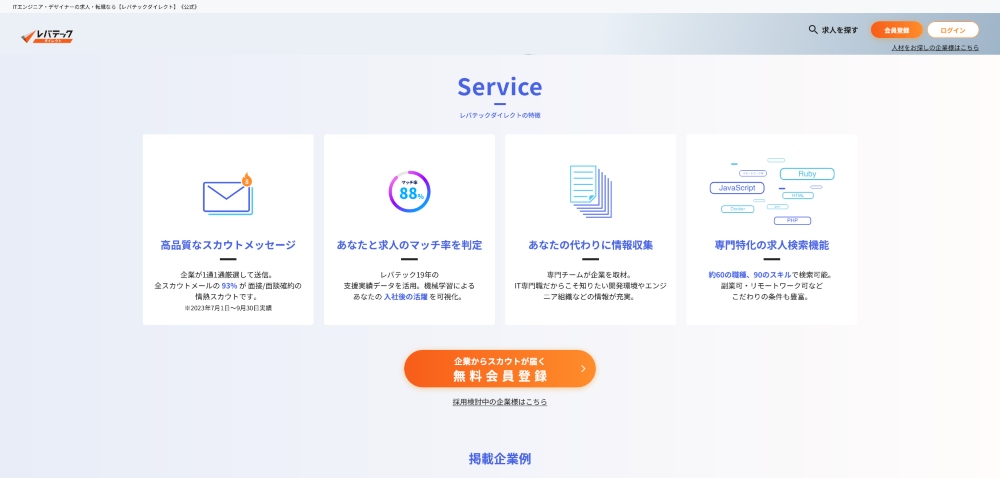Select heading あなたと求人のマッチ率を判定
The image size is (1000, 478).
click(409, 245)
